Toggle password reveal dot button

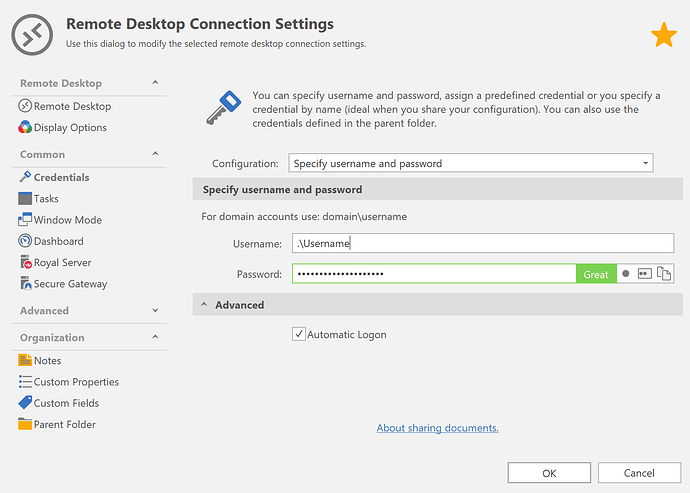click(626, 274)
